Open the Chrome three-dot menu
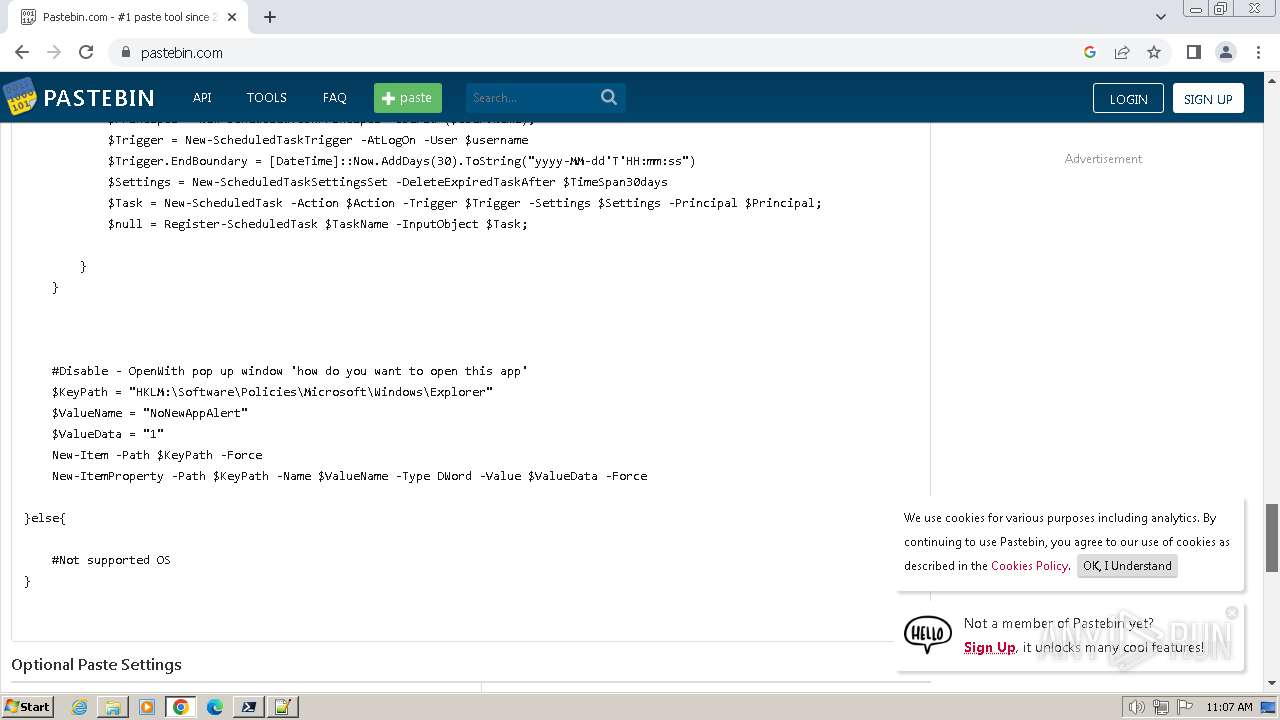1280x720 pixels. pos(1258,52)
